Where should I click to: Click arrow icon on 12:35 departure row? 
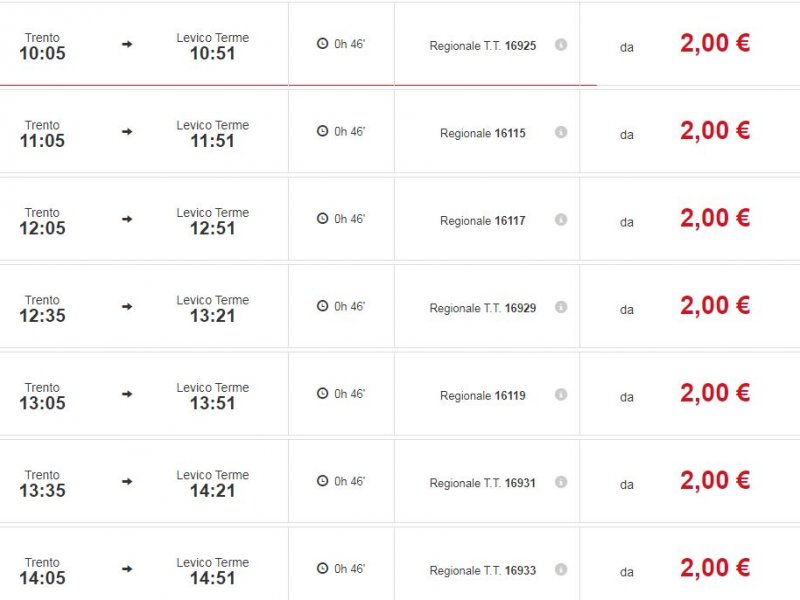pos(127,307)
